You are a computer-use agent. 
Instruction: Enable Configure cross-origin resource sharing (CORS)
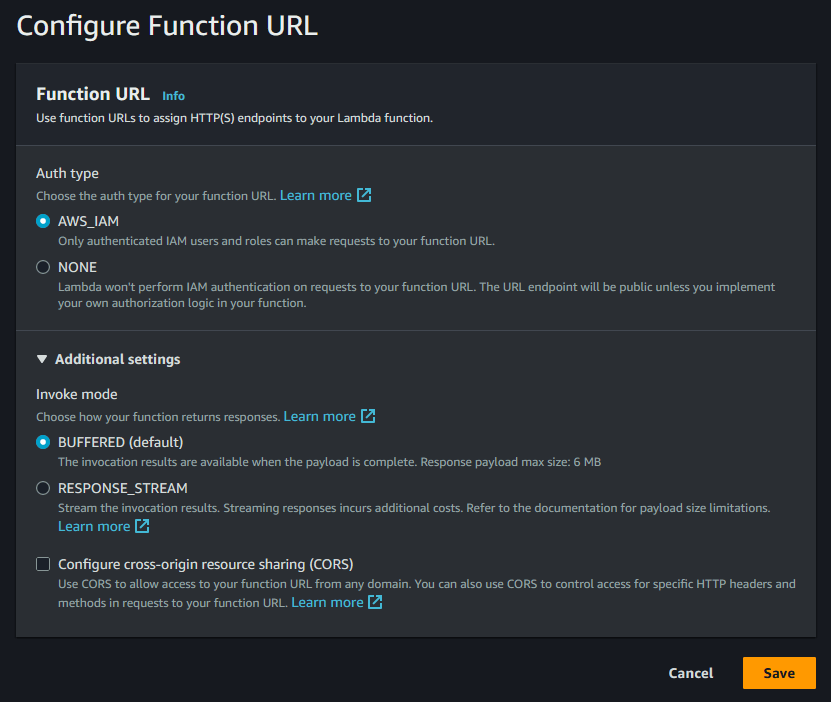pos(43,563)
